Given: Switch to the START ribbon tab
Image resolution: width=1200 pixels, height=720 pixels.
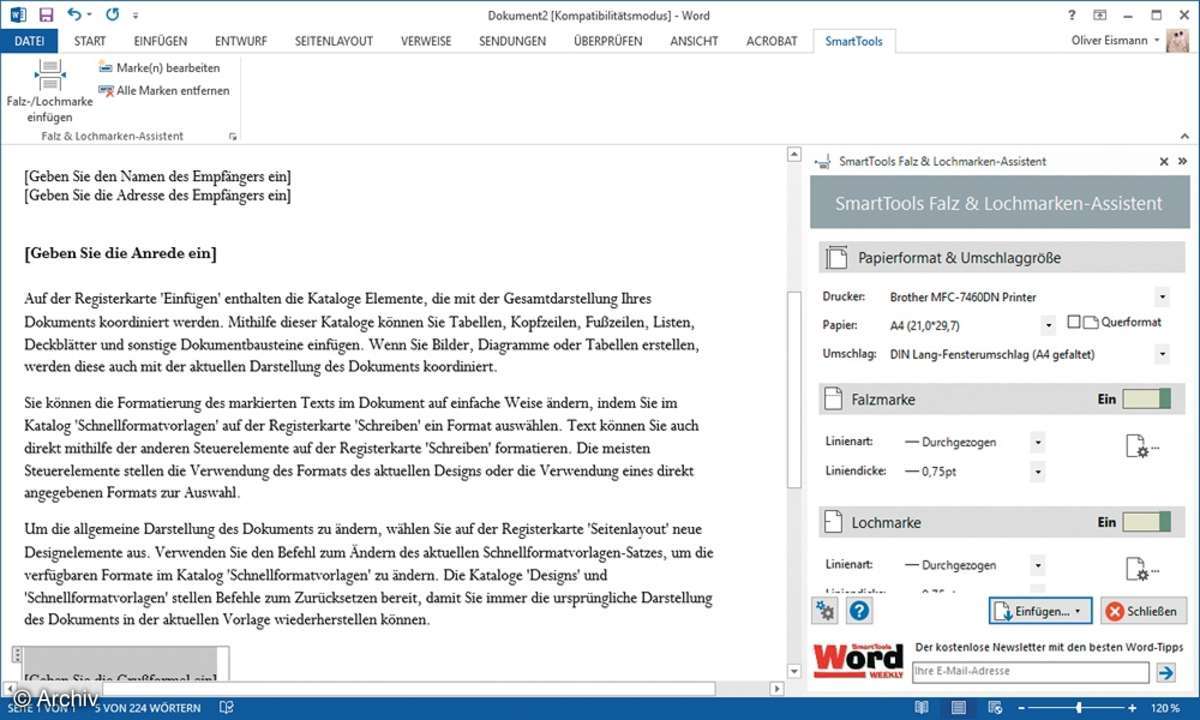Looking at the screenshot, I should click(x=90, y=41).
